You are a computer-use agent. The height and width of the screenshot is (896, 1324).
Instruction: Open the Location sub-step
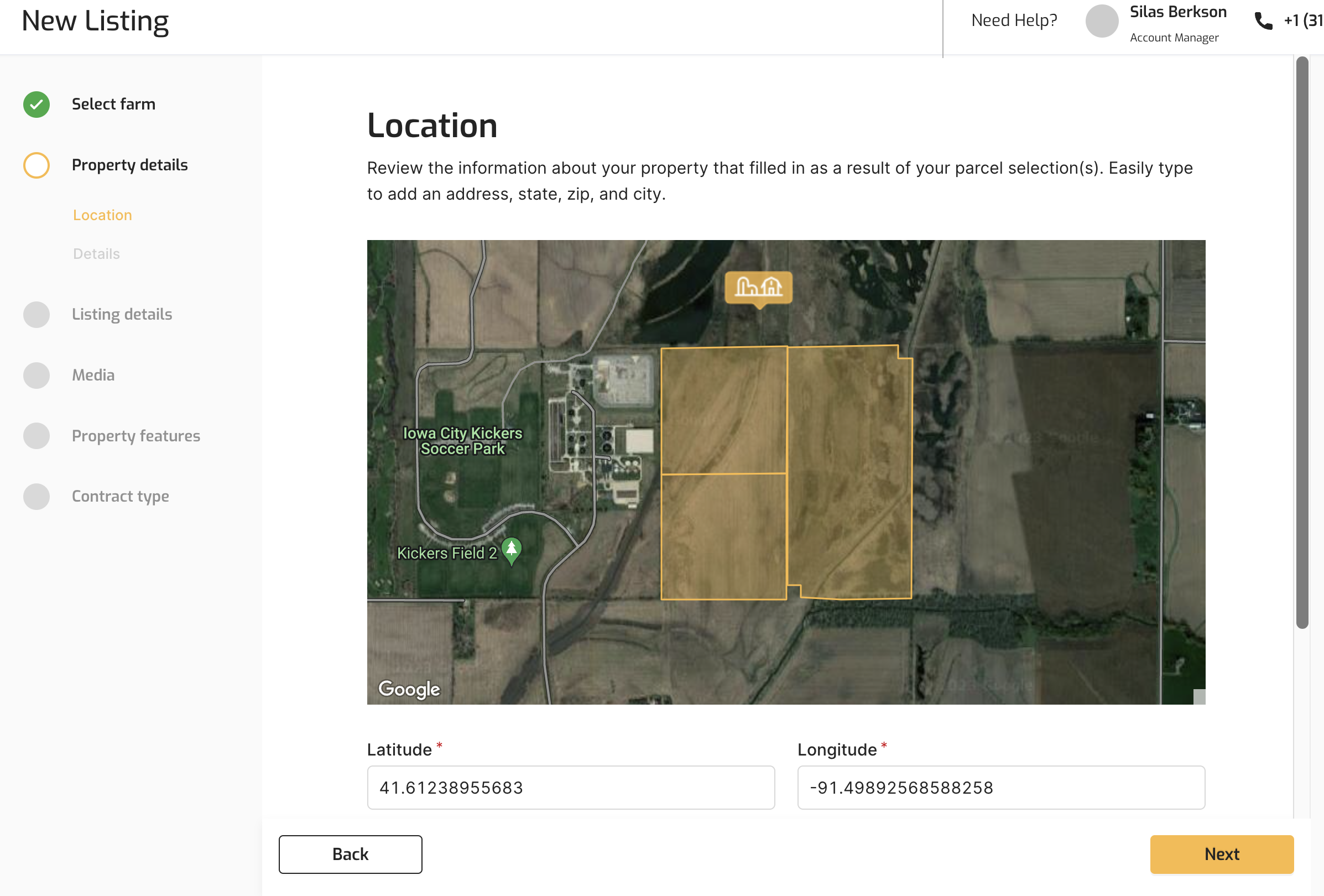(x=102, y=215)
